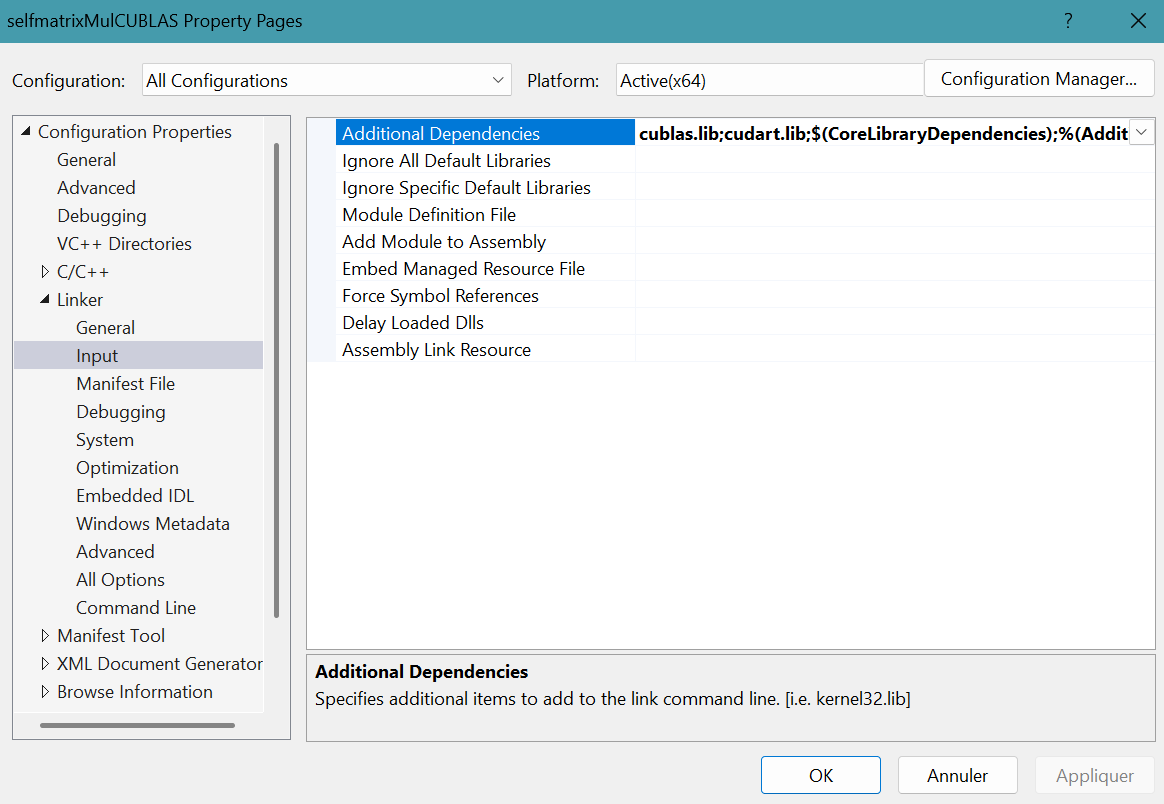The height and width of the screenshot is (804, 1164).
Task: Select the Ignore All Default Libraries property
Action: click(446, 161)
